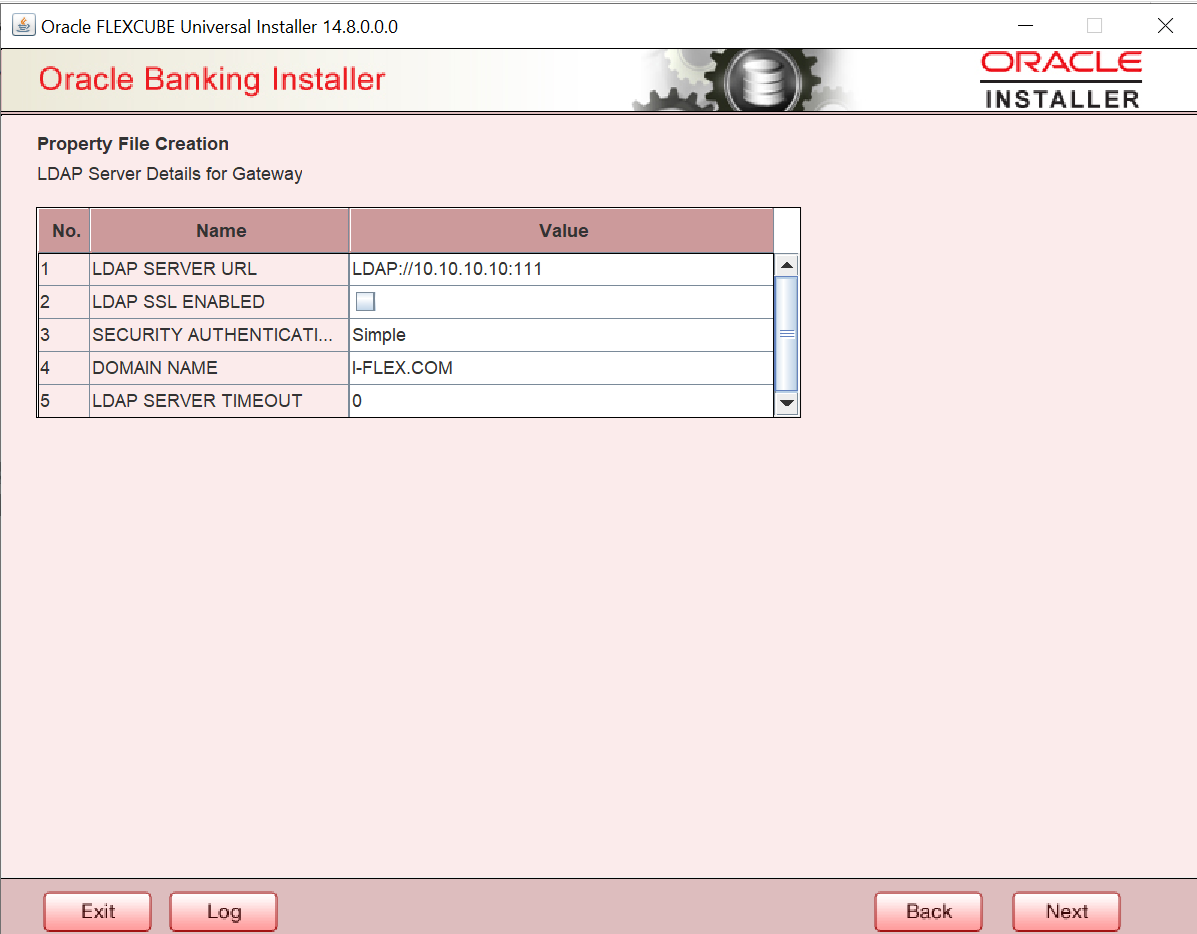Viewport: 1197px width, 934px height.
Task: Select the DOMAIN NAME name cell
Action: (x=219, y=367)
